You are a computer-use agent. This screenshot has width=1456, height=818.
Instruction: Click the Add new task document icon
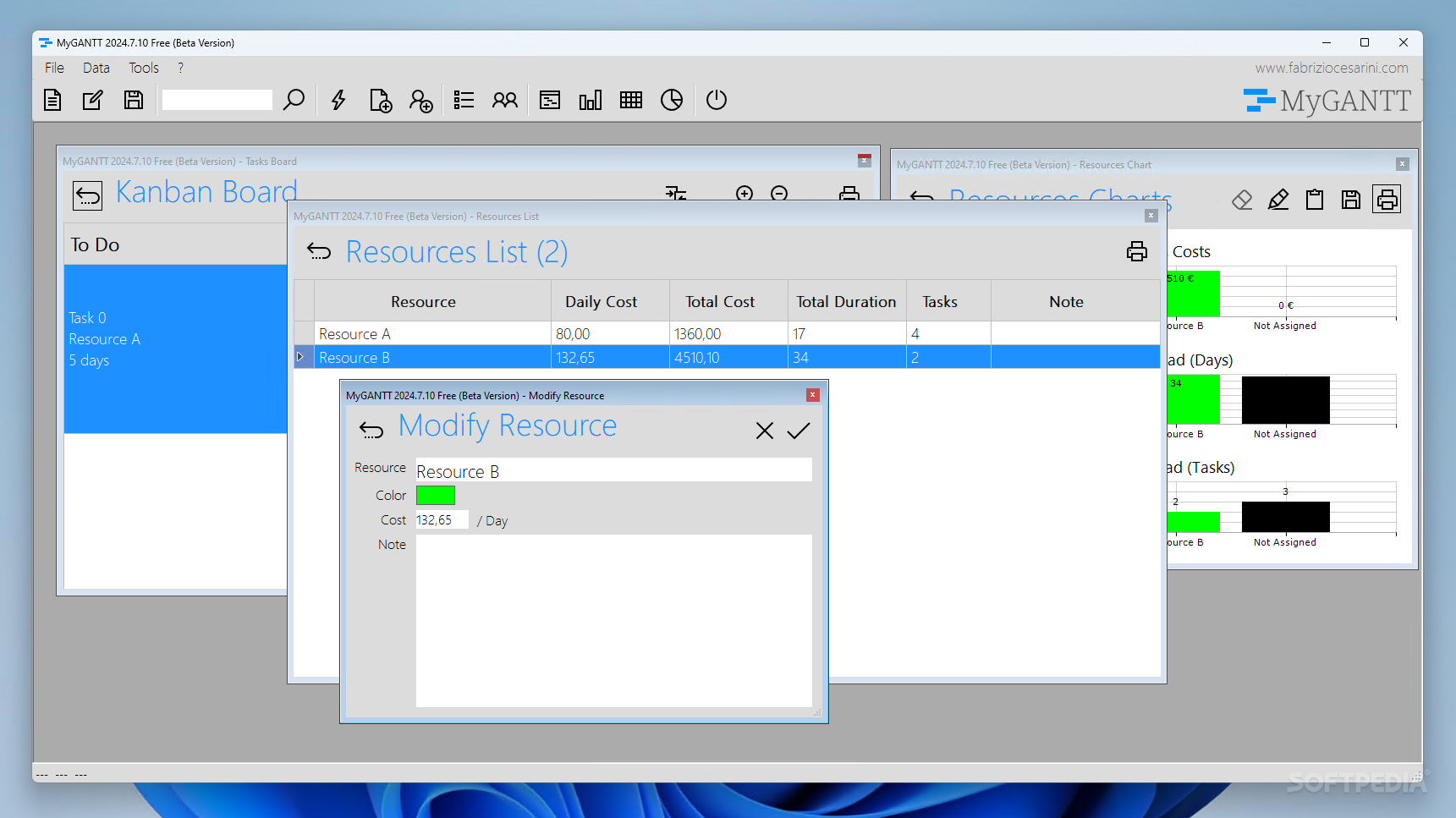point(381,100)
